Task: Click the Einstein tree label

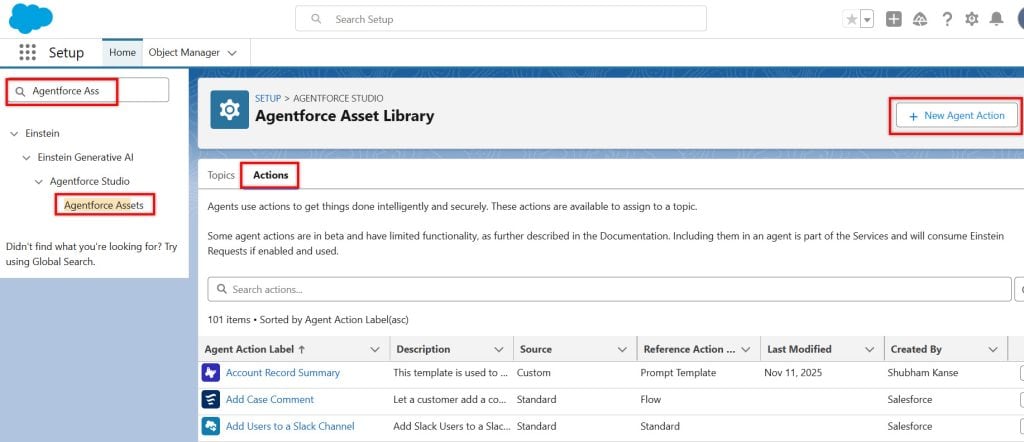Action: pyautogui.click(x=42, y=133)
